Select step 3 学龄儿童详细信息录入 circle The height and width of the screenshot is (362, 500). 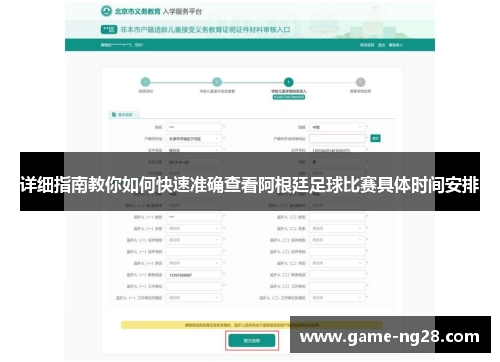(289, 82)
